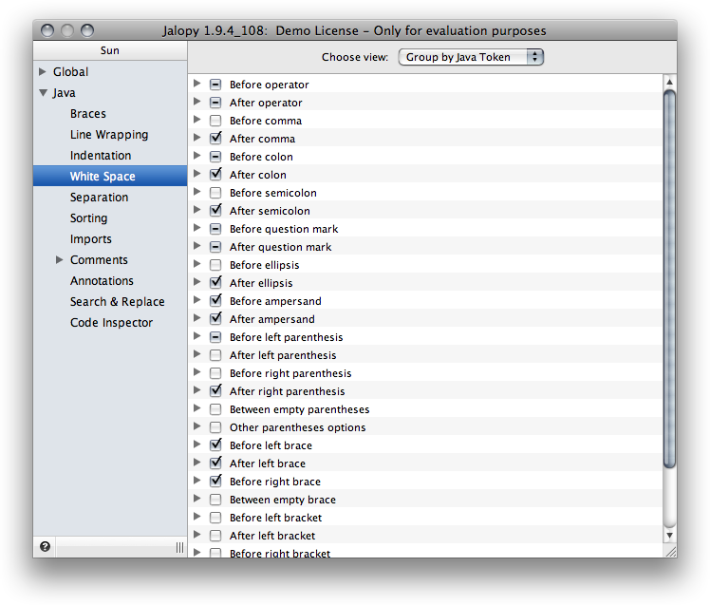
Task: Select the Before operator label
Action: click(269, 85)
